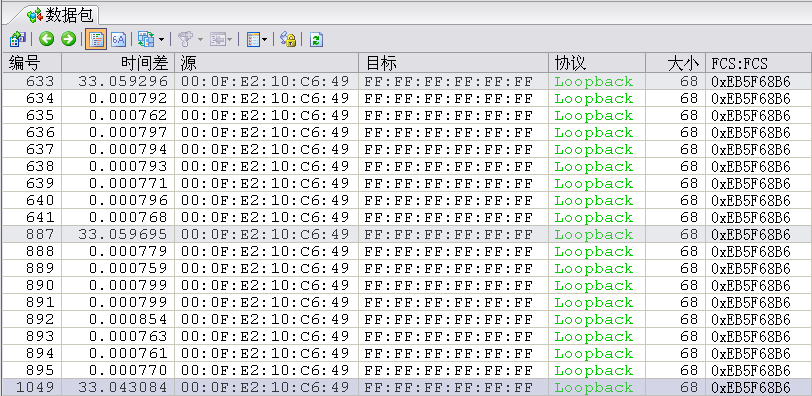Viewport: 812px width, 396px height.
Task: Sort by the 编号 column header
Action: [x=32, y=63]
